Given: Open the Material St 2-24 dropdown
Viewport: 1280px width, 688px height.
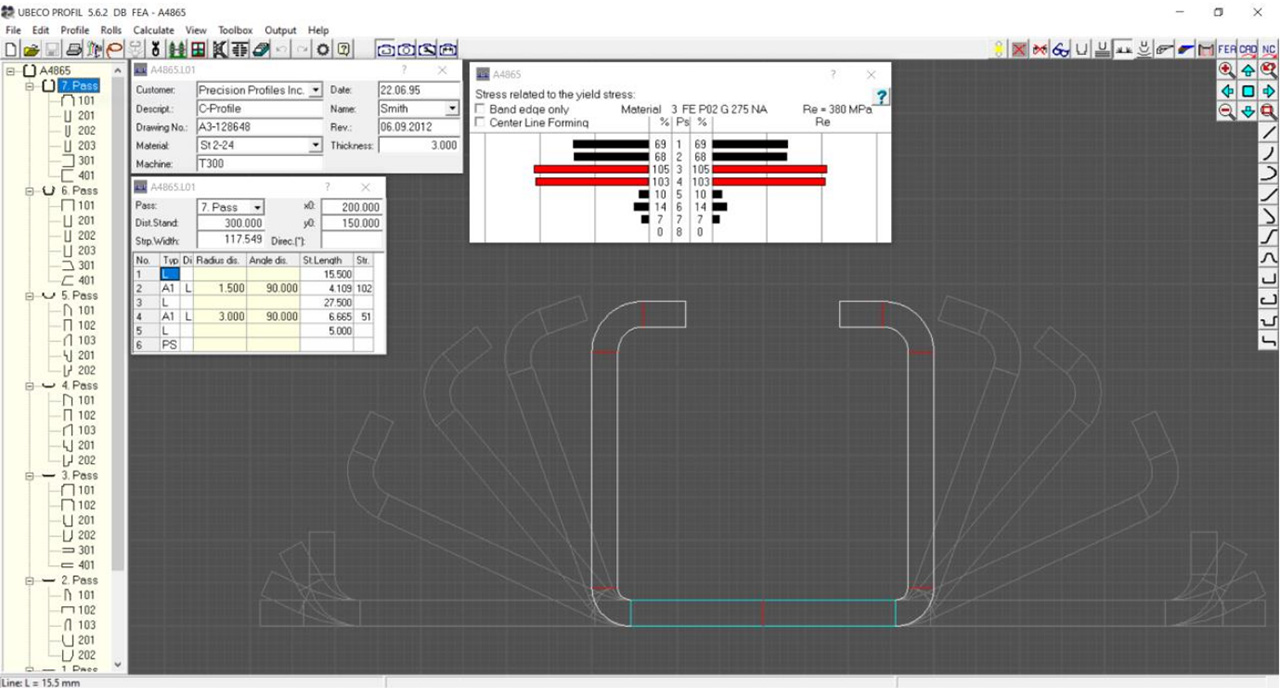Looking at the screenshot, I should pos(316,145).
